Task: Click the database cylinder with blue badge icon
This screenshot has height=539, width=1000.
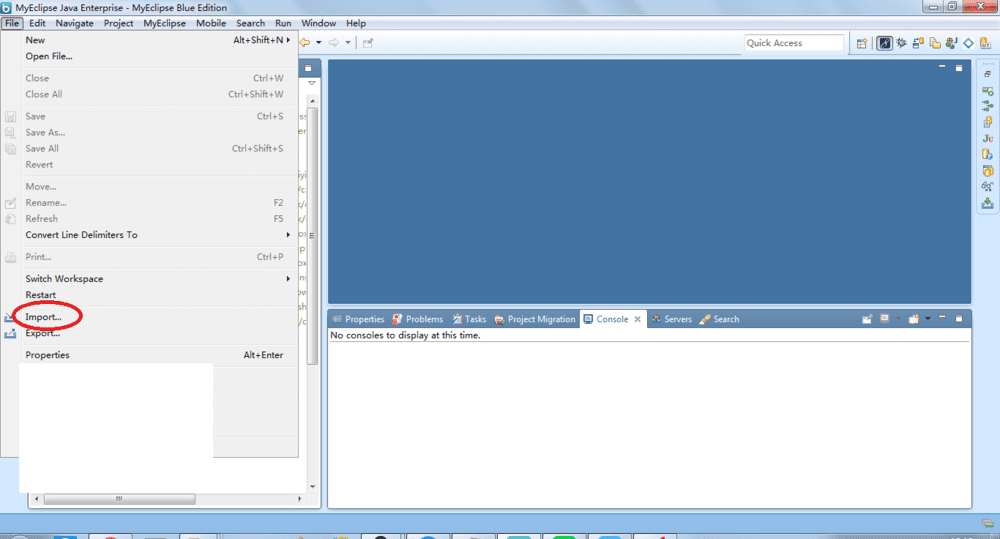Action: [987, 154]
